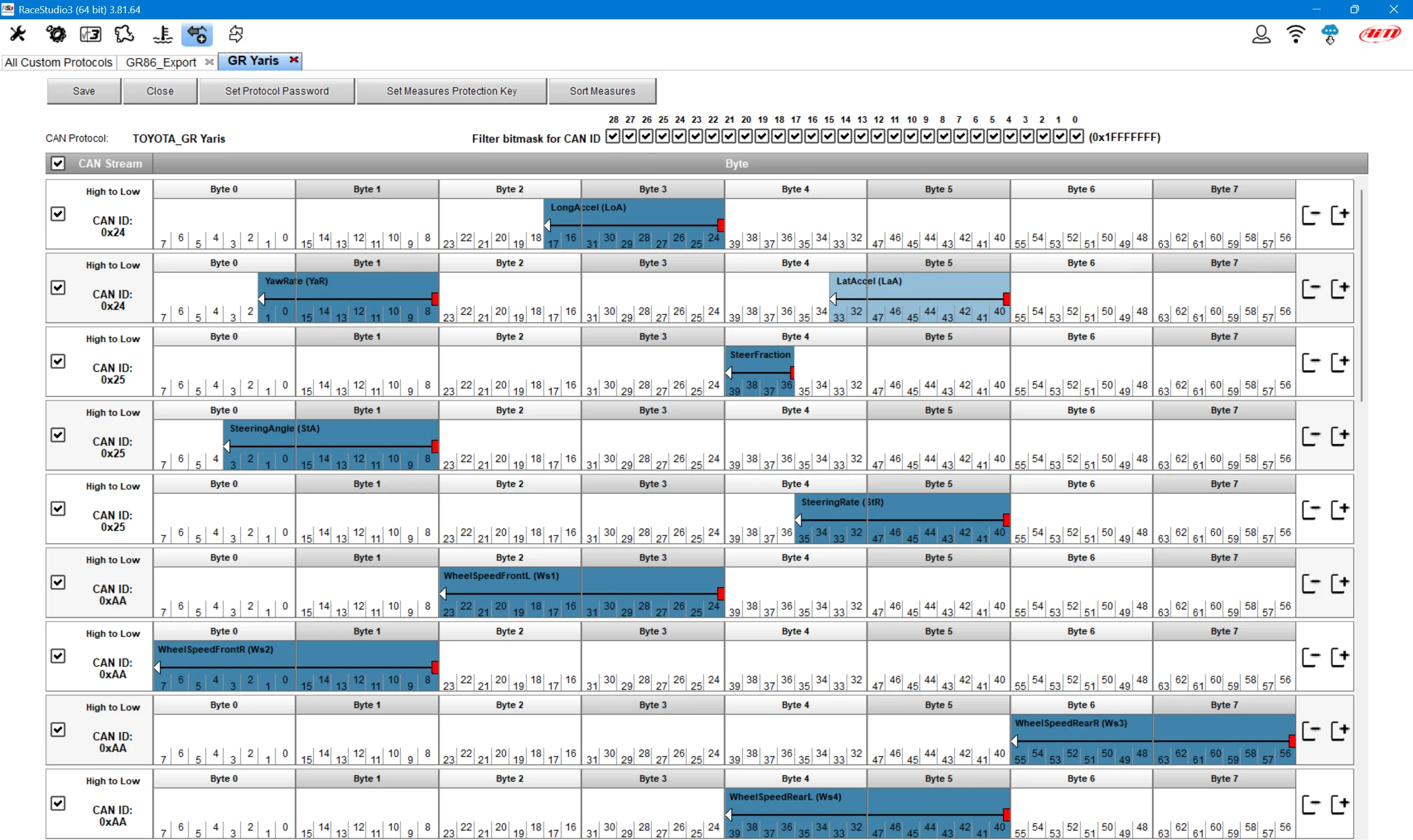Image resolution: width=1413 pixels, height=840 pixels.
Task: Click the user account icon
Action: [1261, 34]
